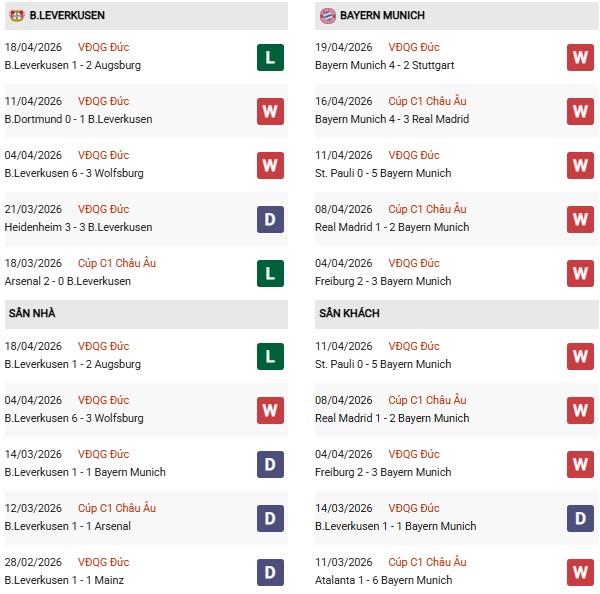Click the B.Leverkusen club logo icon
Image resolution: width=600 pixels, height=594 pixels.
[x=15, y=15]
